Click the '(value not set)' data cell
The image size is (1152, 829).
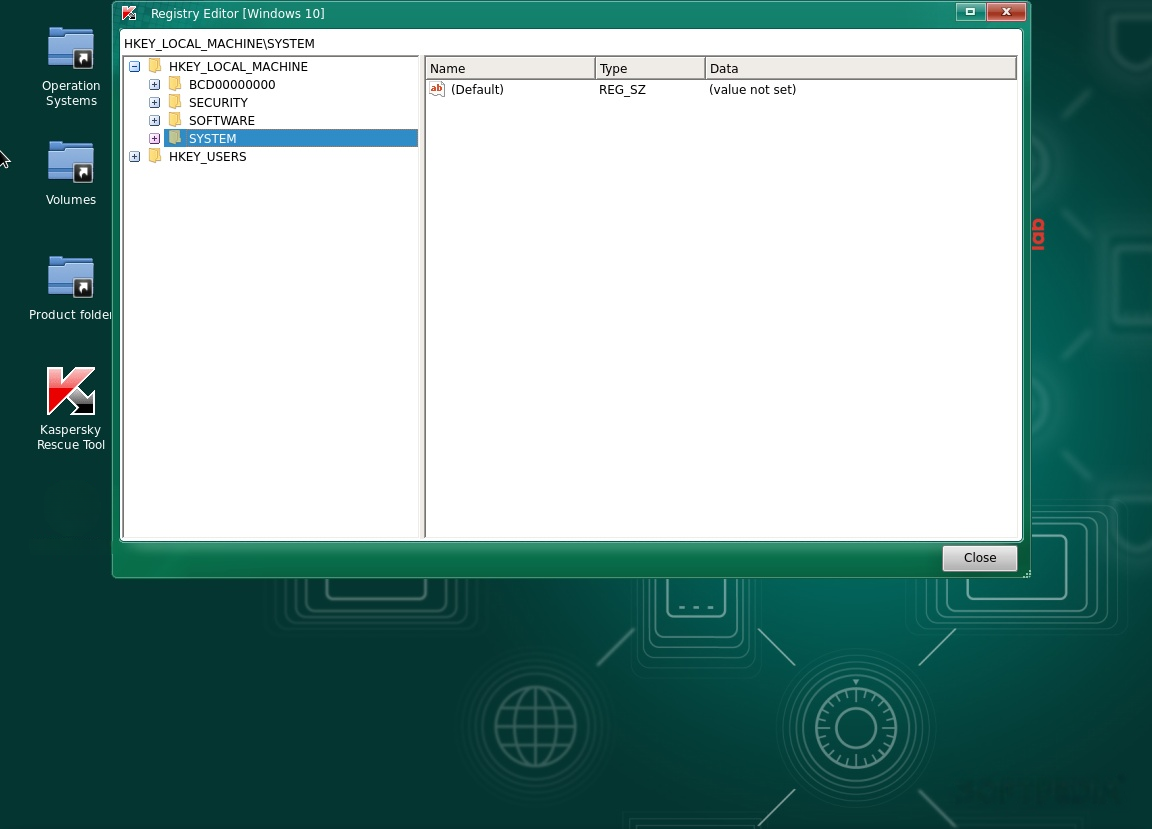[x=752, y=90]
